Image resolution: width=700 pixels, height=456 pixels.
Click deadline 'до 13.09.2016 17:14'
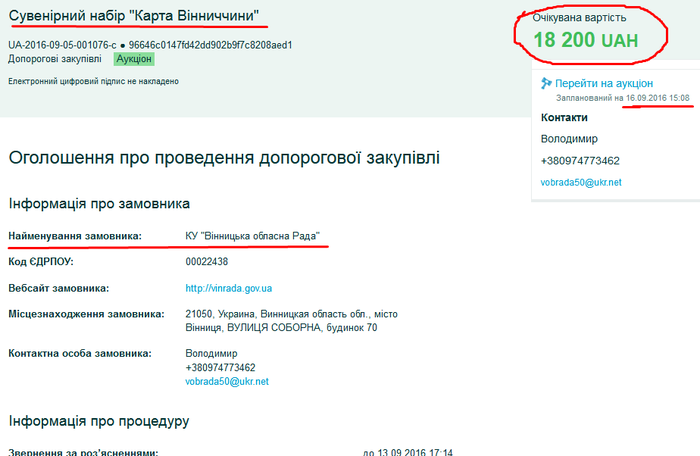(408, 452)
